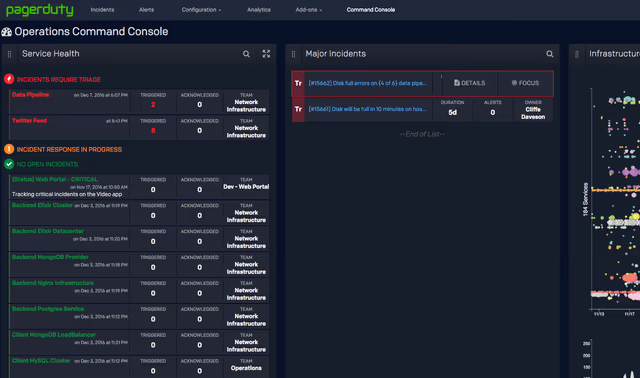This screenshot has width=640, height=378.
Task: Switch to Command Console tab
Action: pyautogui.click(x=371, y=10)
